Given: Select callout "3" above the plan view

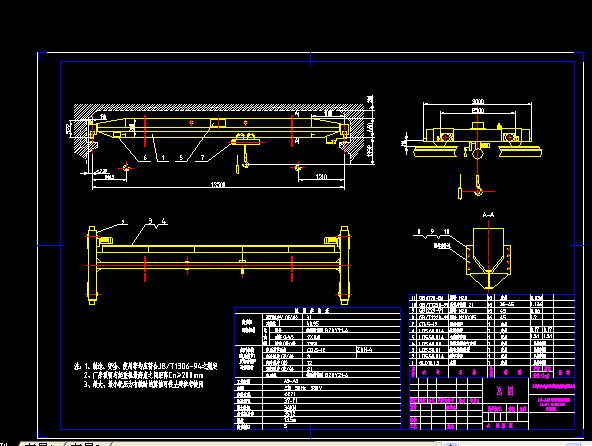Looking at the screenshot, I should click(150, 221).
